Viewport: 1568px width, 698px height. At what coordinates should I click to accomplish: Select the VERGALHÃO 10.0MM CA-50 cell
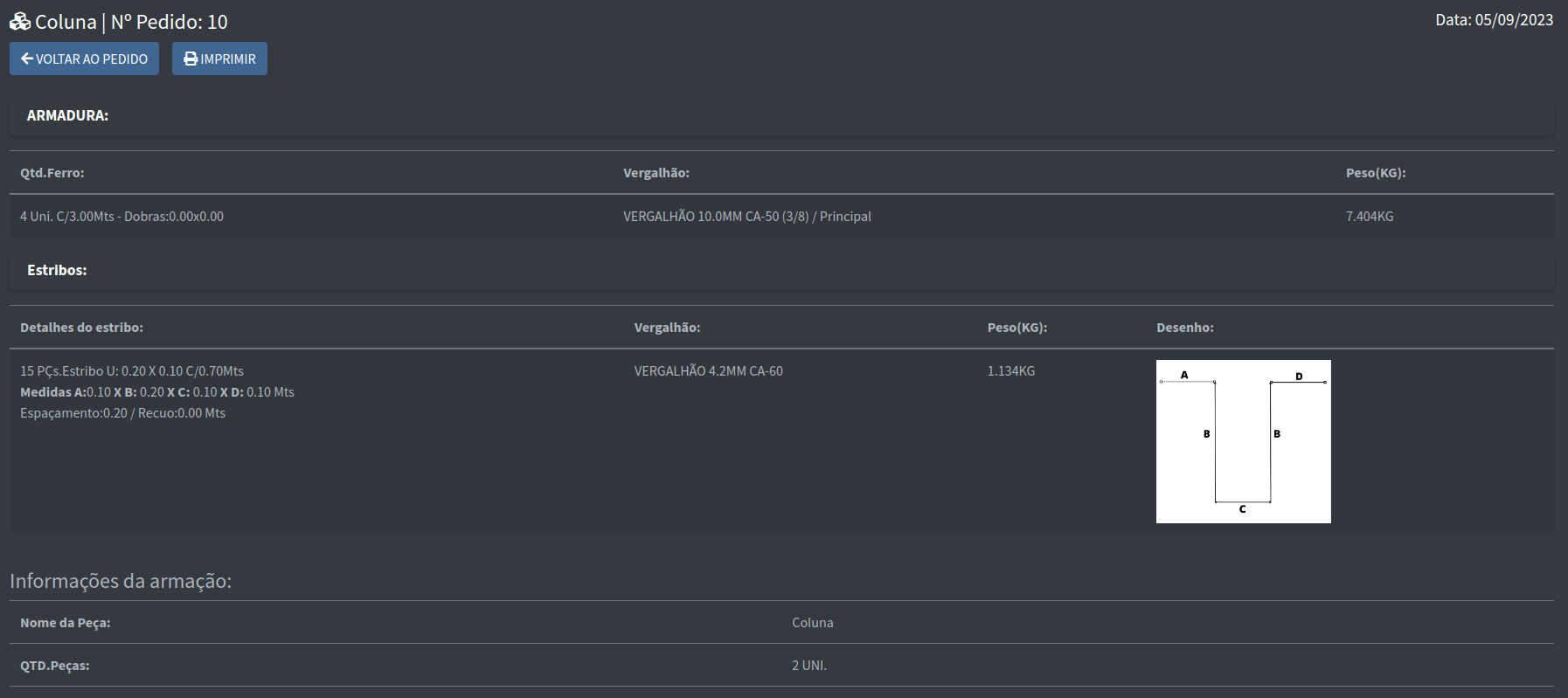pyautogui.click(x=747, y=217)
